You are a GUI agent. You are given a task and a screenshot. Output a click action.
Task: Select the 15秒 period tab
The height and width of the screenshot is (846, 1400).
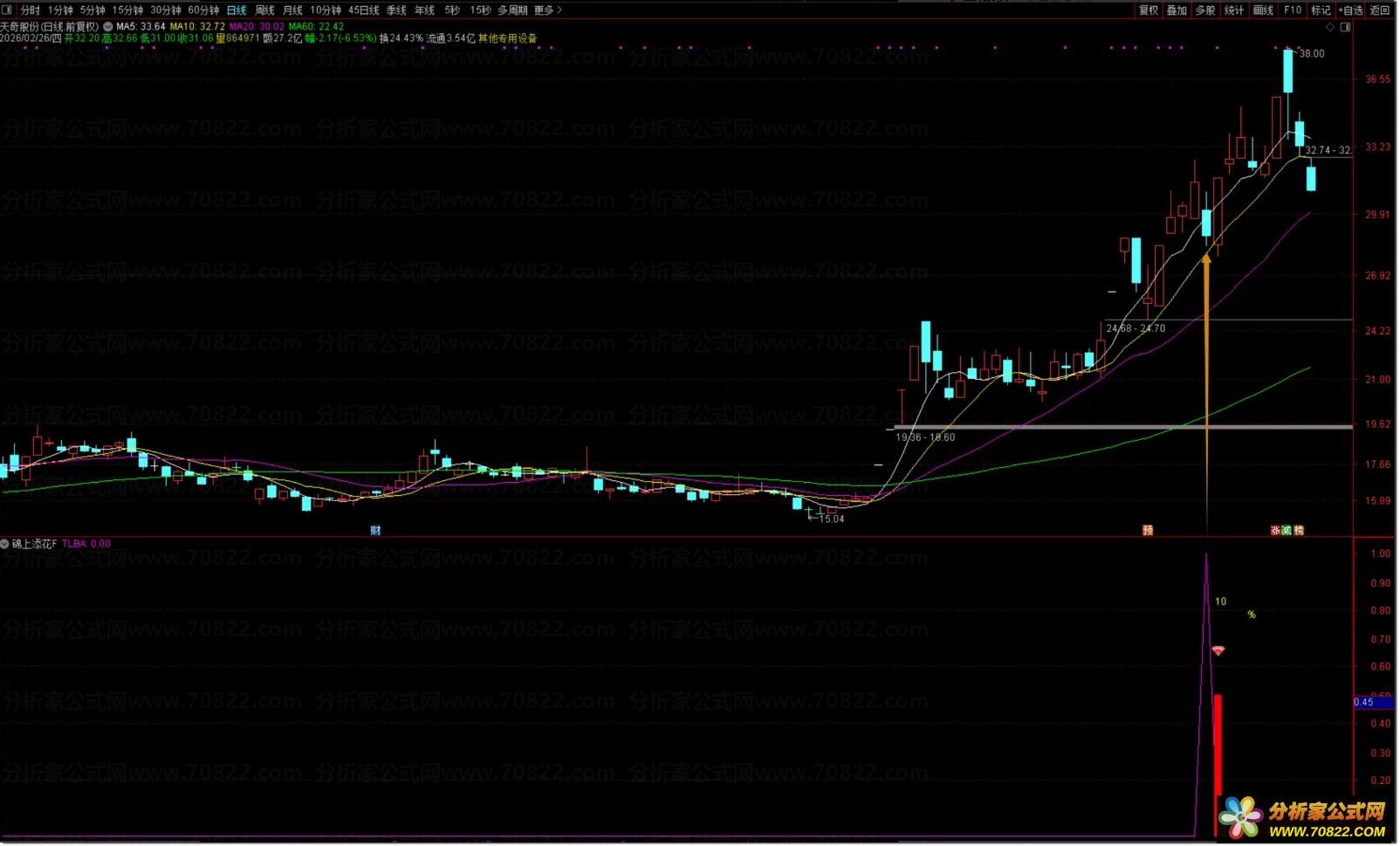tap(480, 10)
